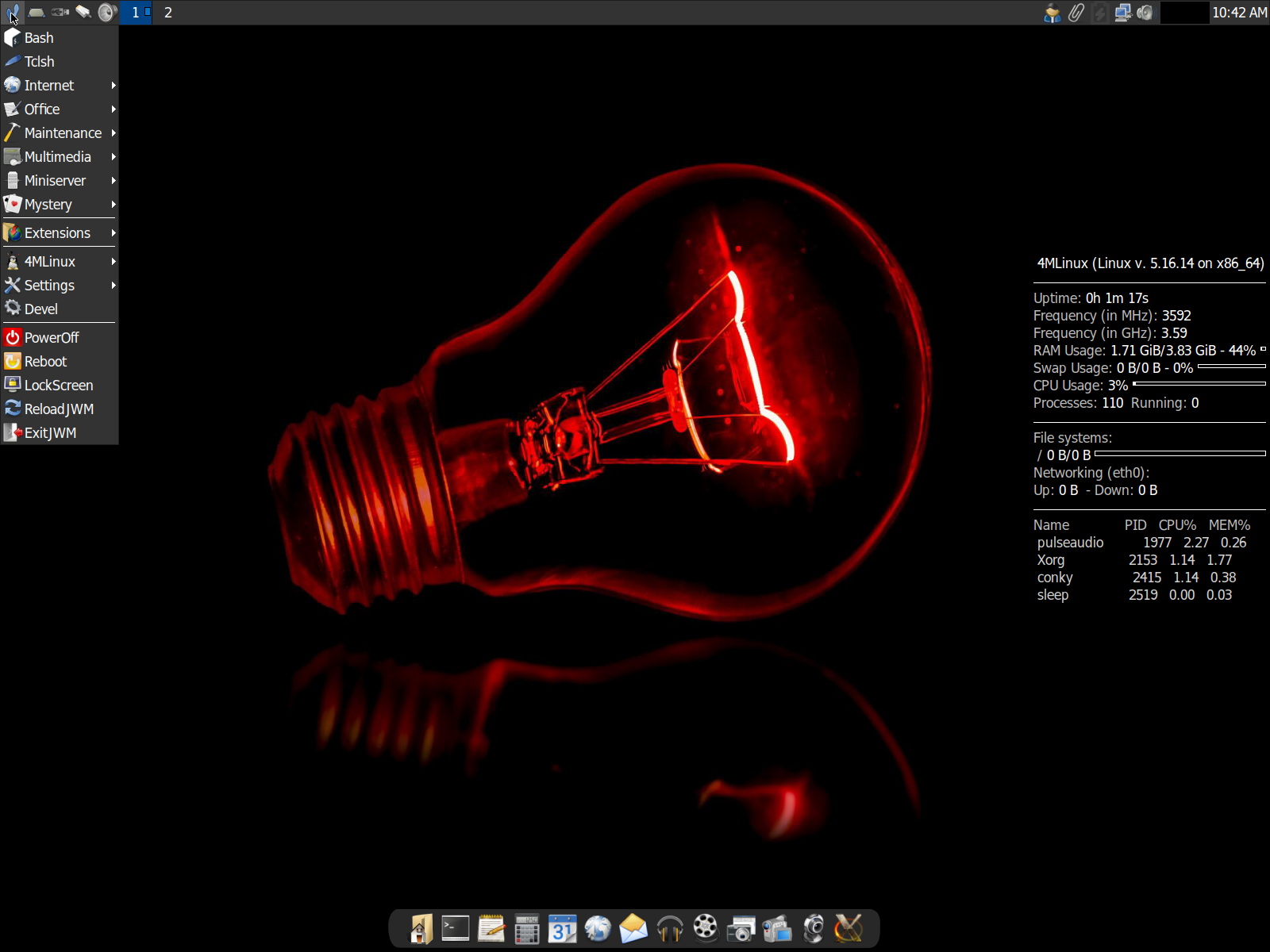Click the user account tray icon
This screenshot has height=952, width=1270.
[x=1053, y=13]
